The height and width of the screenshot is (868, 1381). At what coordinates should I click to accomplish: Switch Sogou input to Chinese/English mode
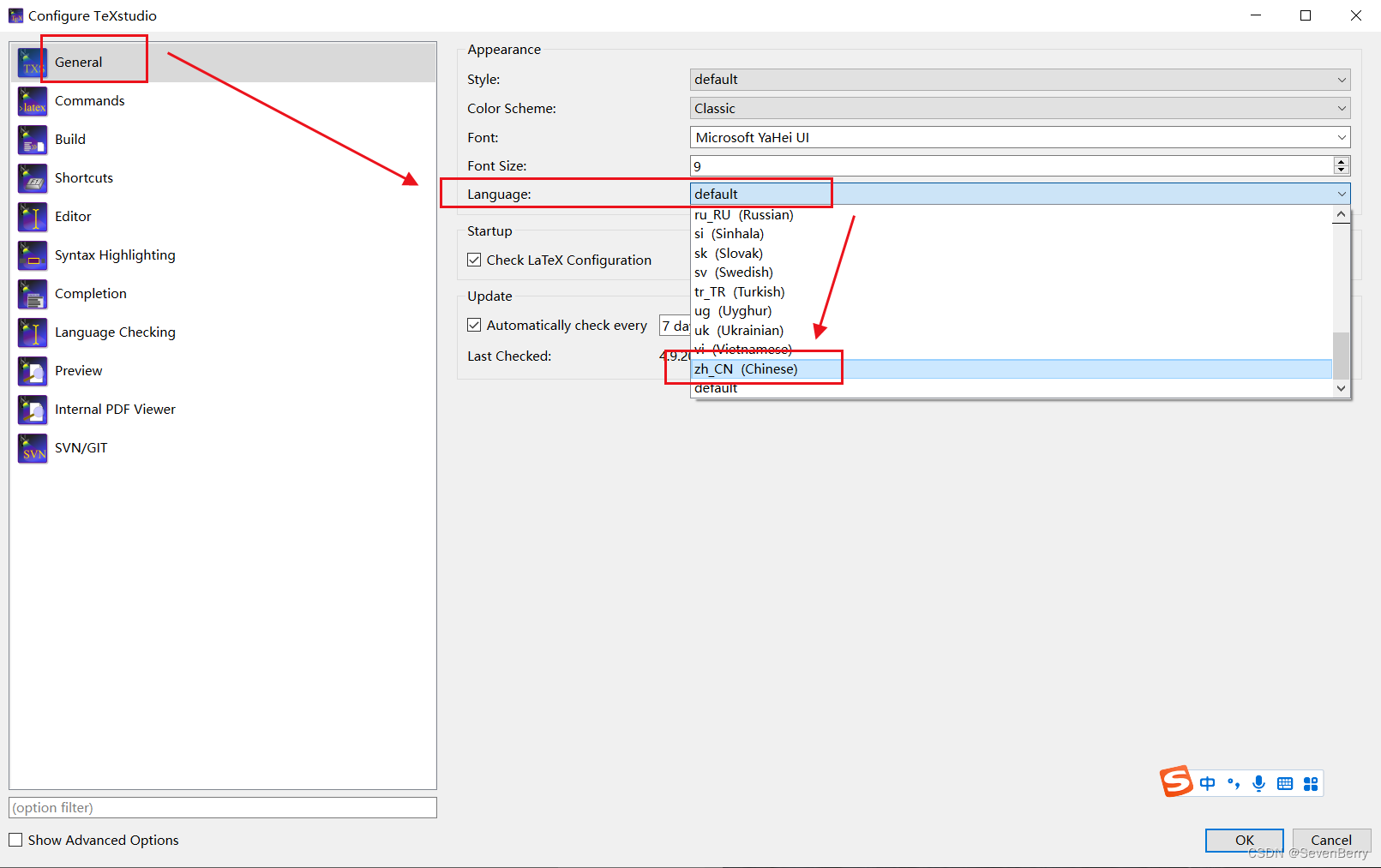pyautogui.click(x=1207, y=783)
